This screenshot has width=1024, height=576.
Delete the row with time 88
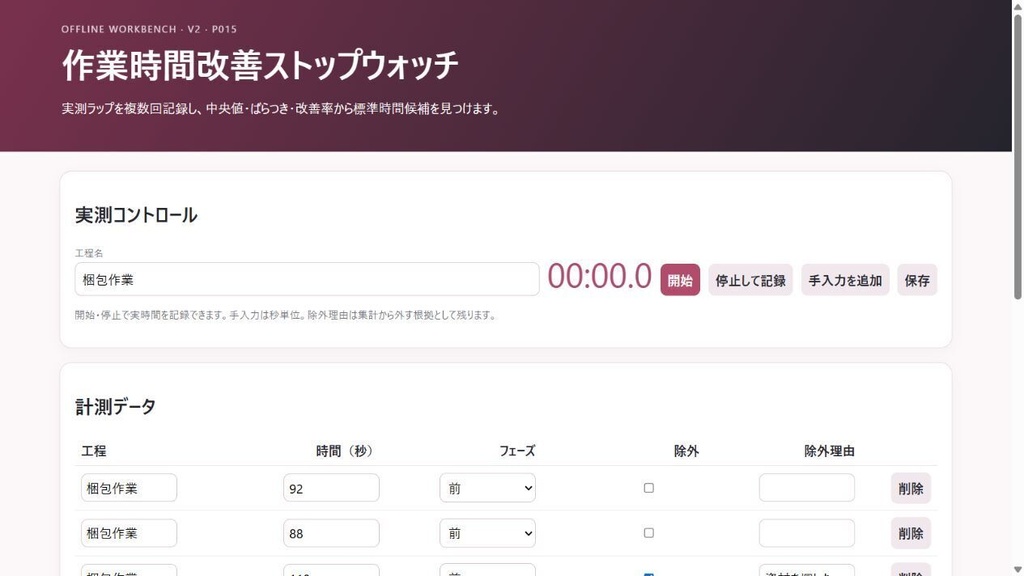pos(910,534)
